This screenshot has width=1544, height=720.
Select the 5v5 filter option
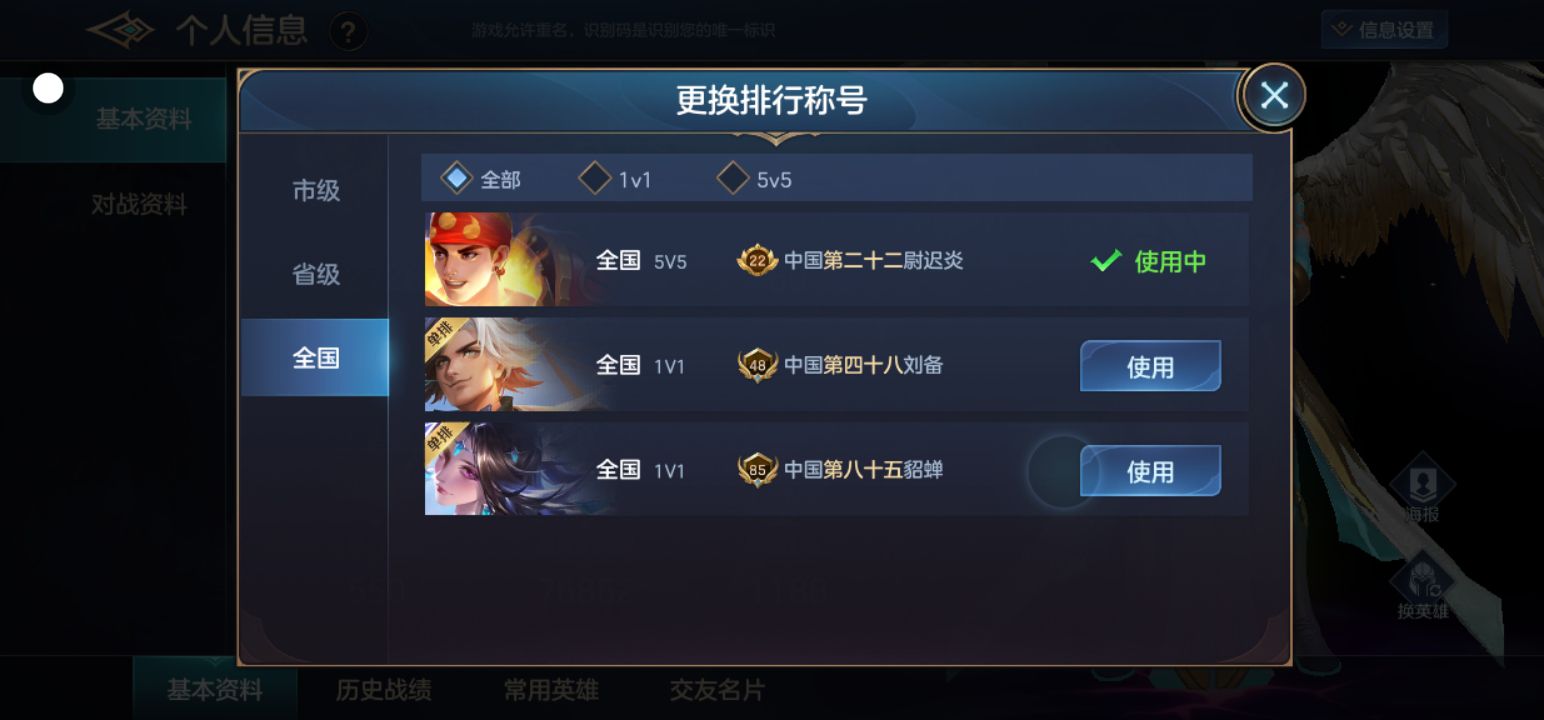755,179
